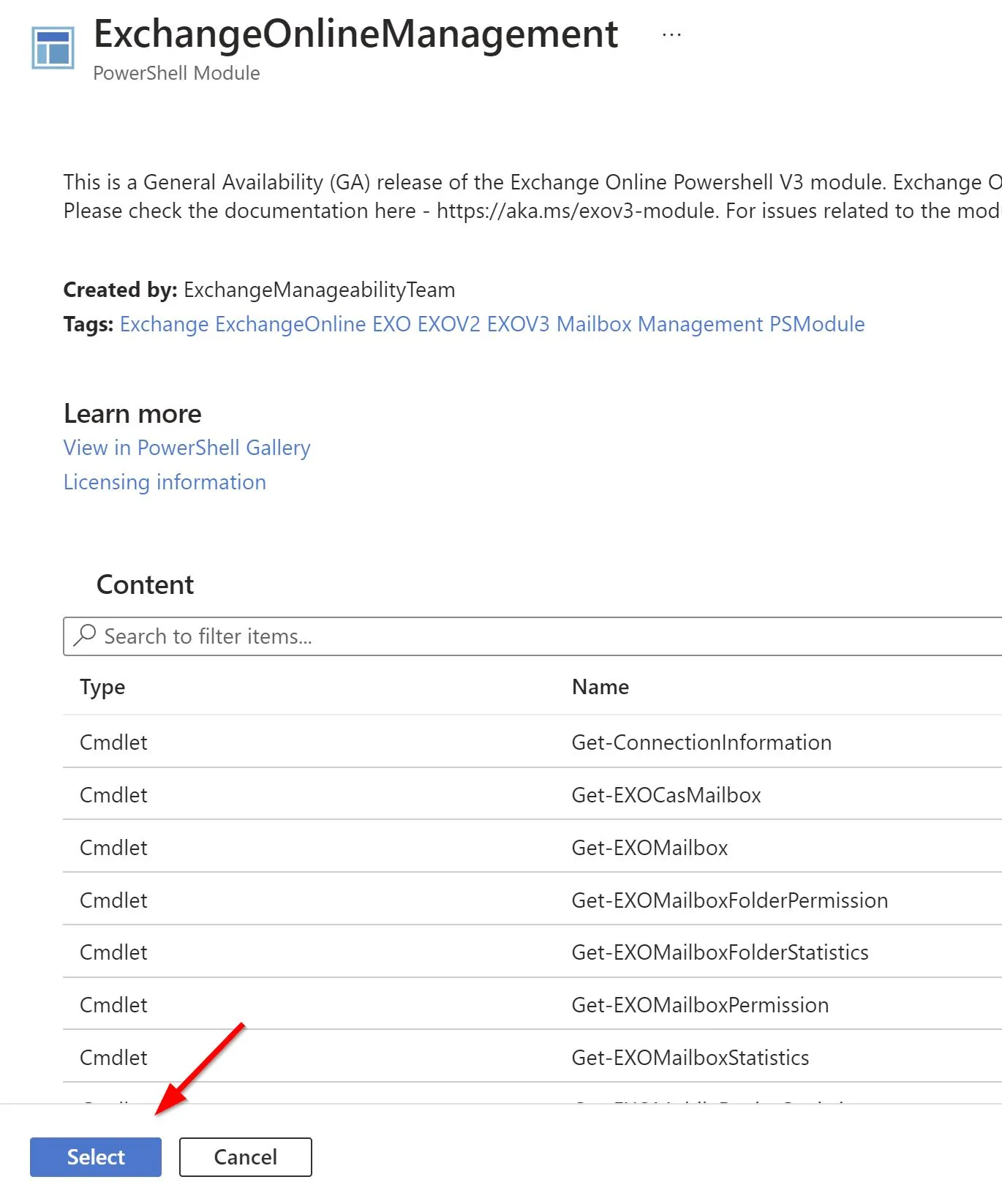Click Cmdlet type in Get-EXOMailboxPermission row
This screenshot has width=1002, height=1204.
(x=113, y=1005)
